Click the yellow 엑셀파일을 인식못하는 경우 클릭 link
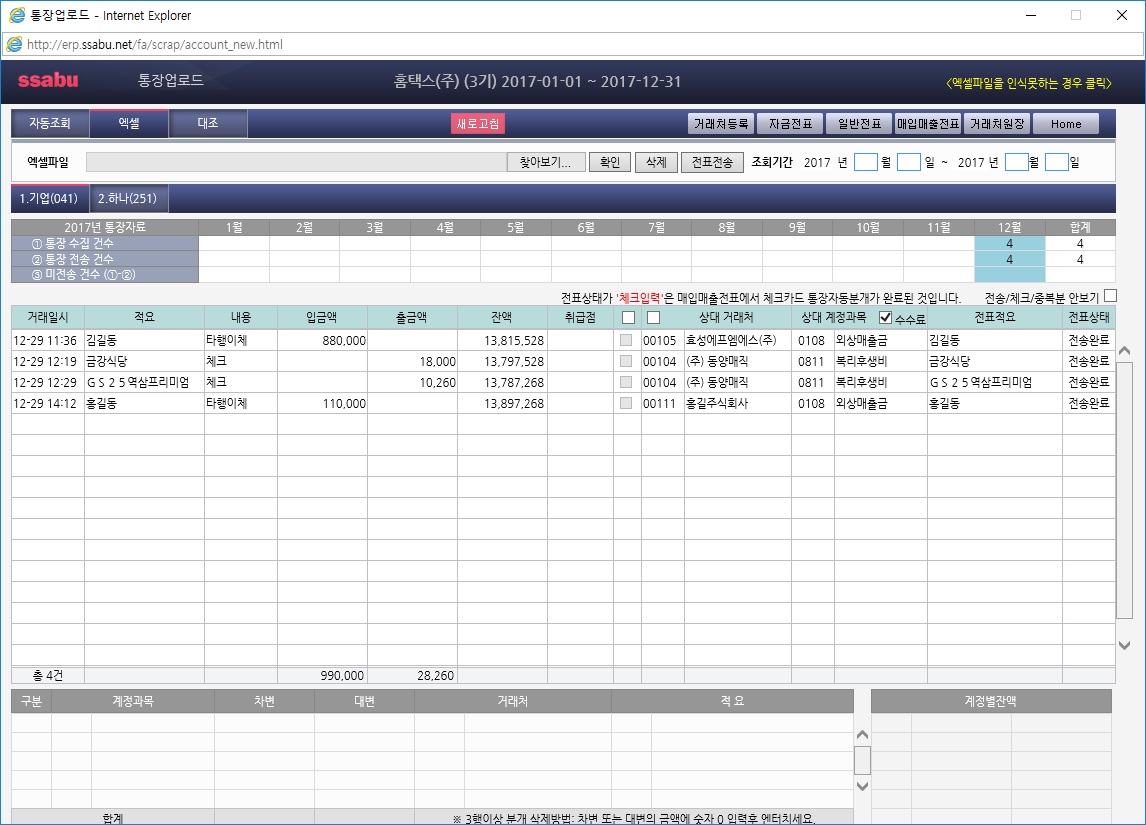 tap(1028, 83)
